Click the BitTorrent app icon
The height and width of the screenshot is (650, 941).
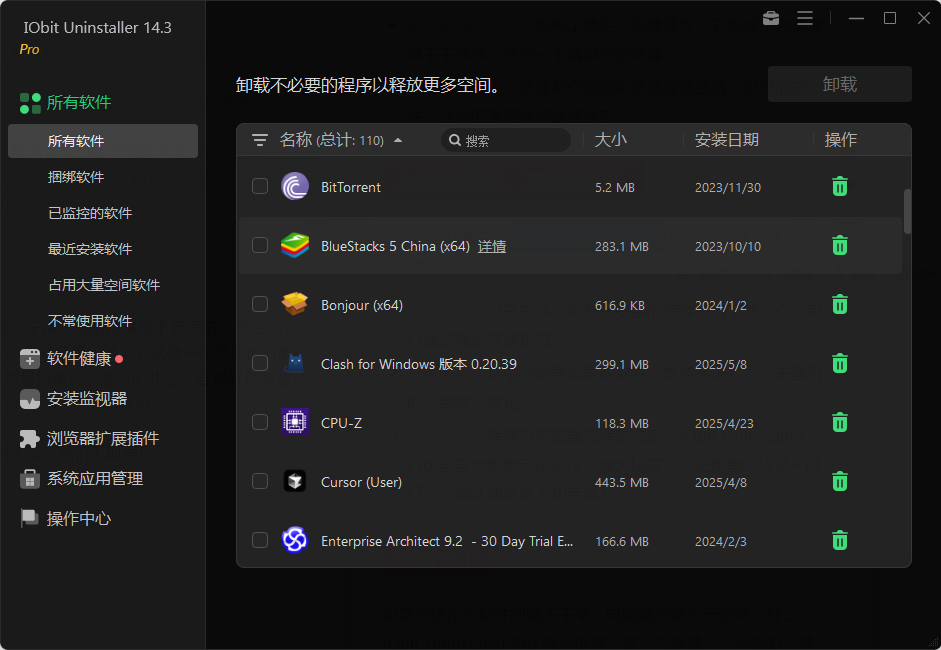(295, 187)
